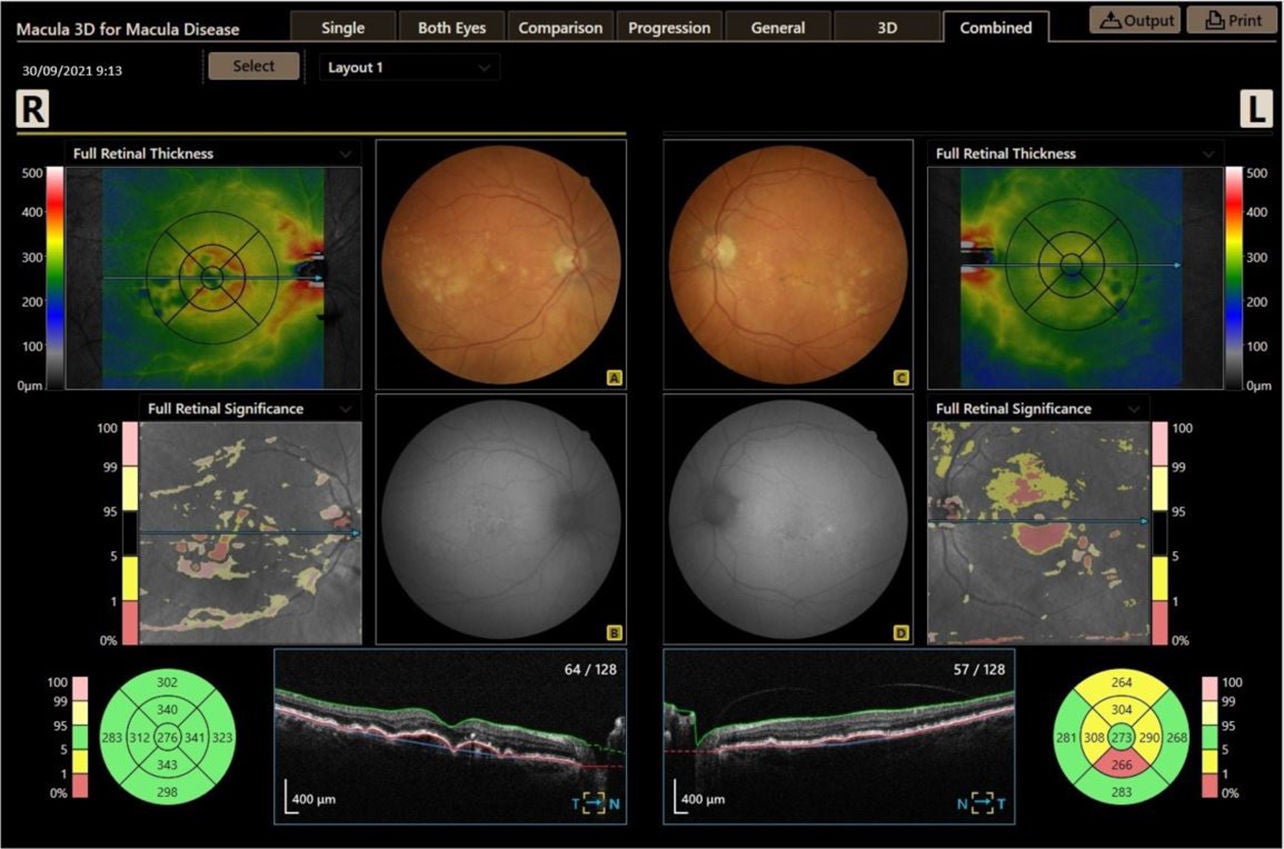Click the yellow B marker on grayscale image
Viewport: 1284px width, 849px height.
pos(615,632)
